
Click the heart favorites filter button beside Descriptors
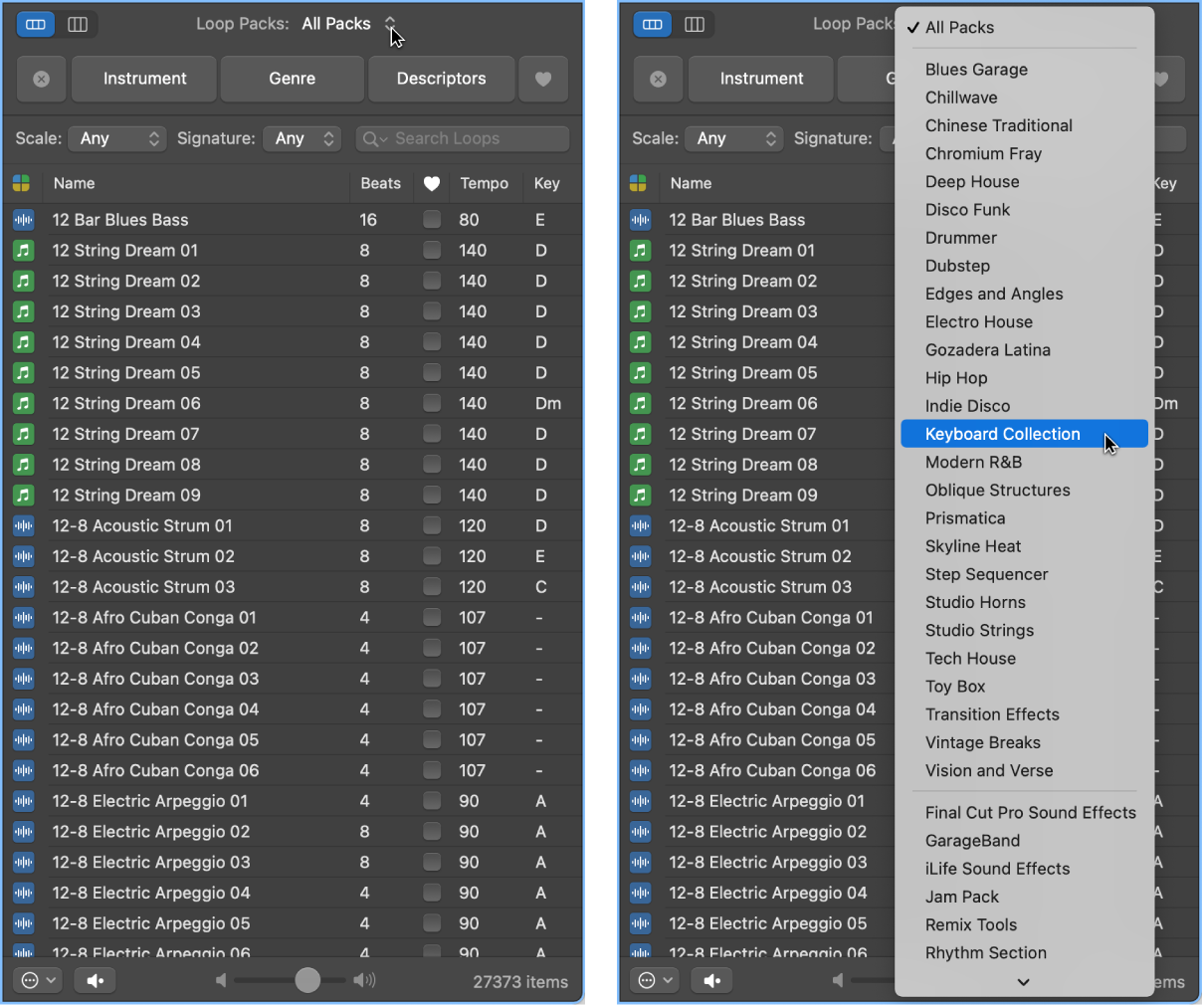(543, 79)
